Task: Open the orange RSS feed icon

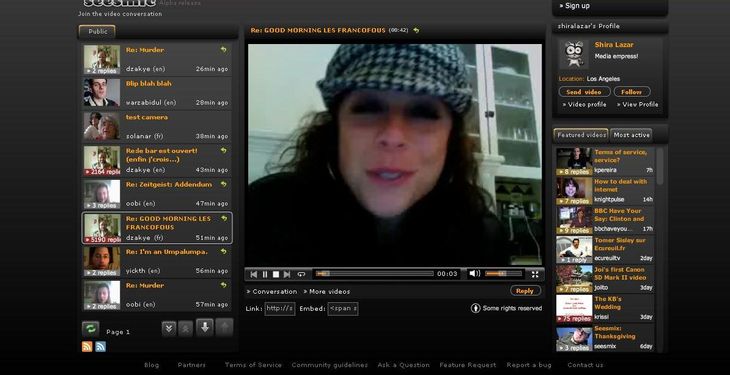Action: pos(87,347)
